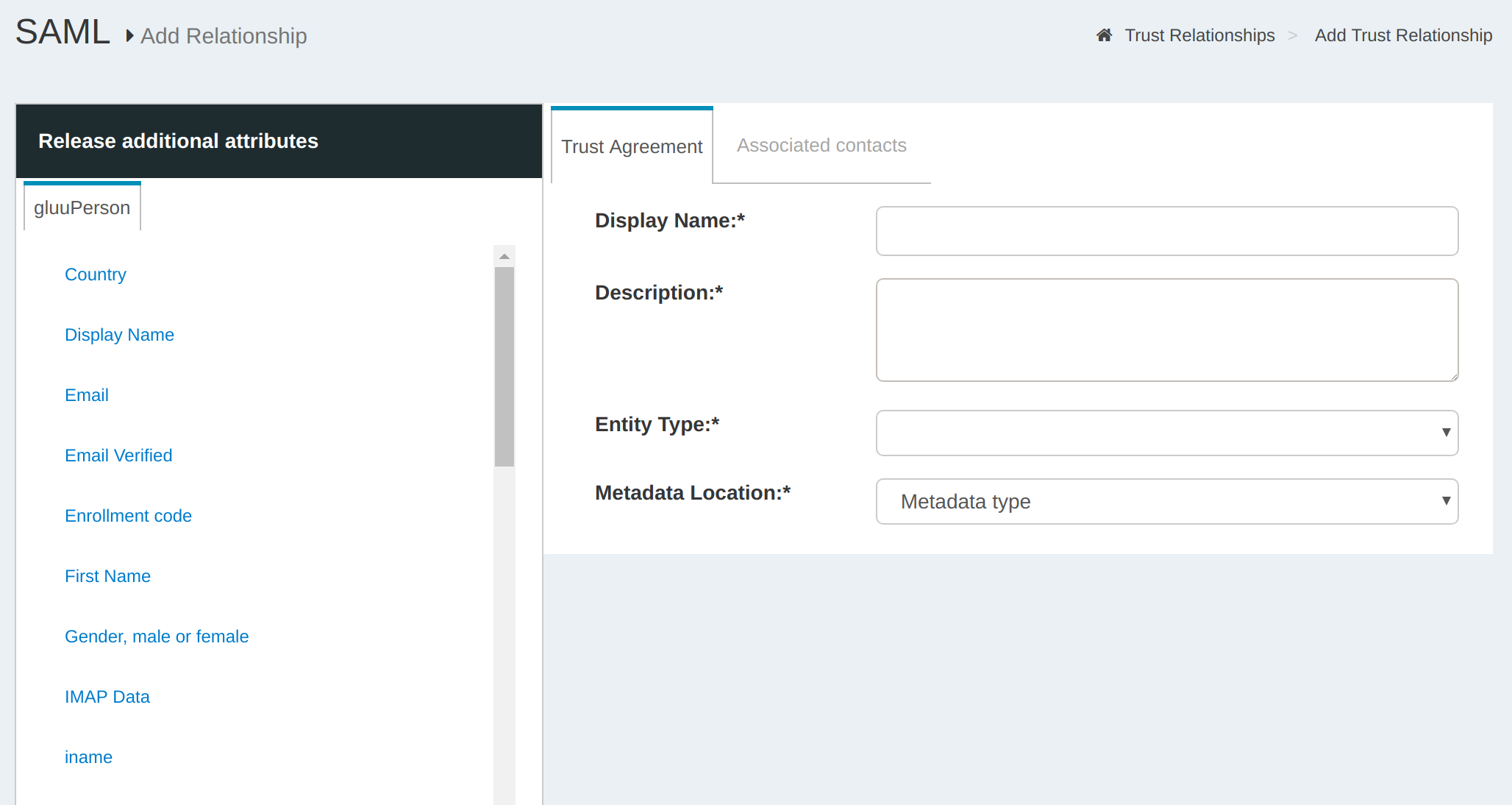
Task: Focus the Display Name input field
Action: [1166, 231]
